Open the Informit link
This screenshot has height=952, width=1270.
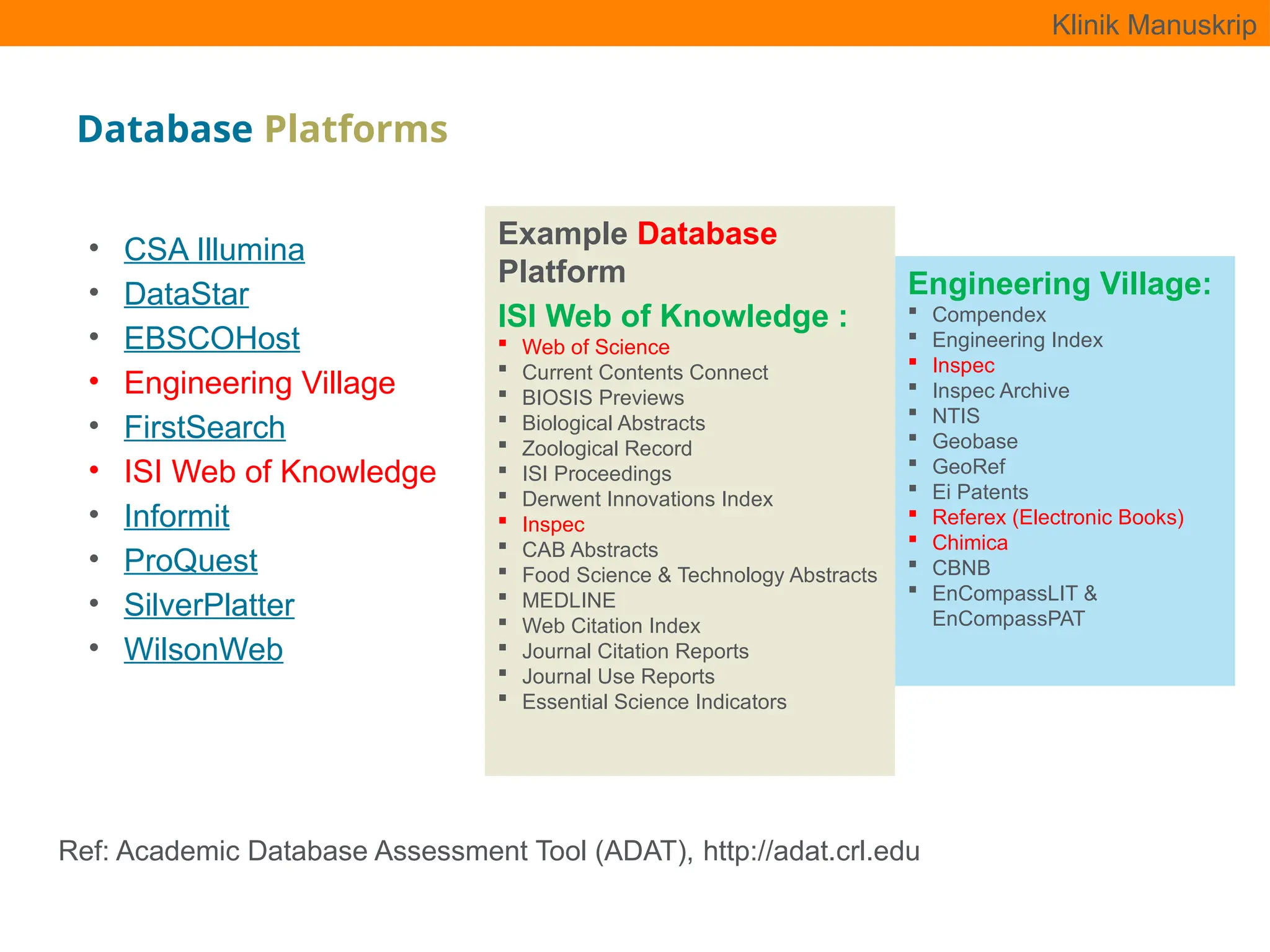click(x=176, y=516)
